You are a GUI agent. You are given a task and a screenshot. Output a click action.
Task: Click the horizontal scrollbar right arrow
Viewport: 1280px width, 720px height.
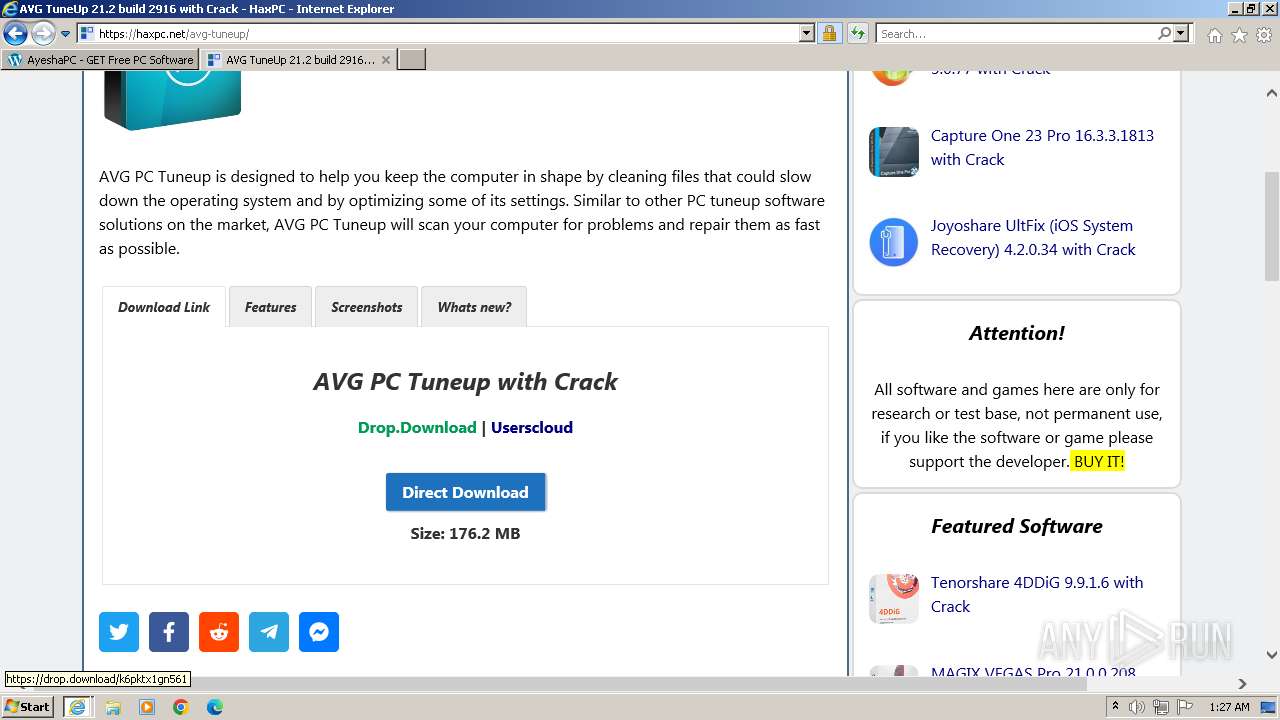click(1242, 684)
